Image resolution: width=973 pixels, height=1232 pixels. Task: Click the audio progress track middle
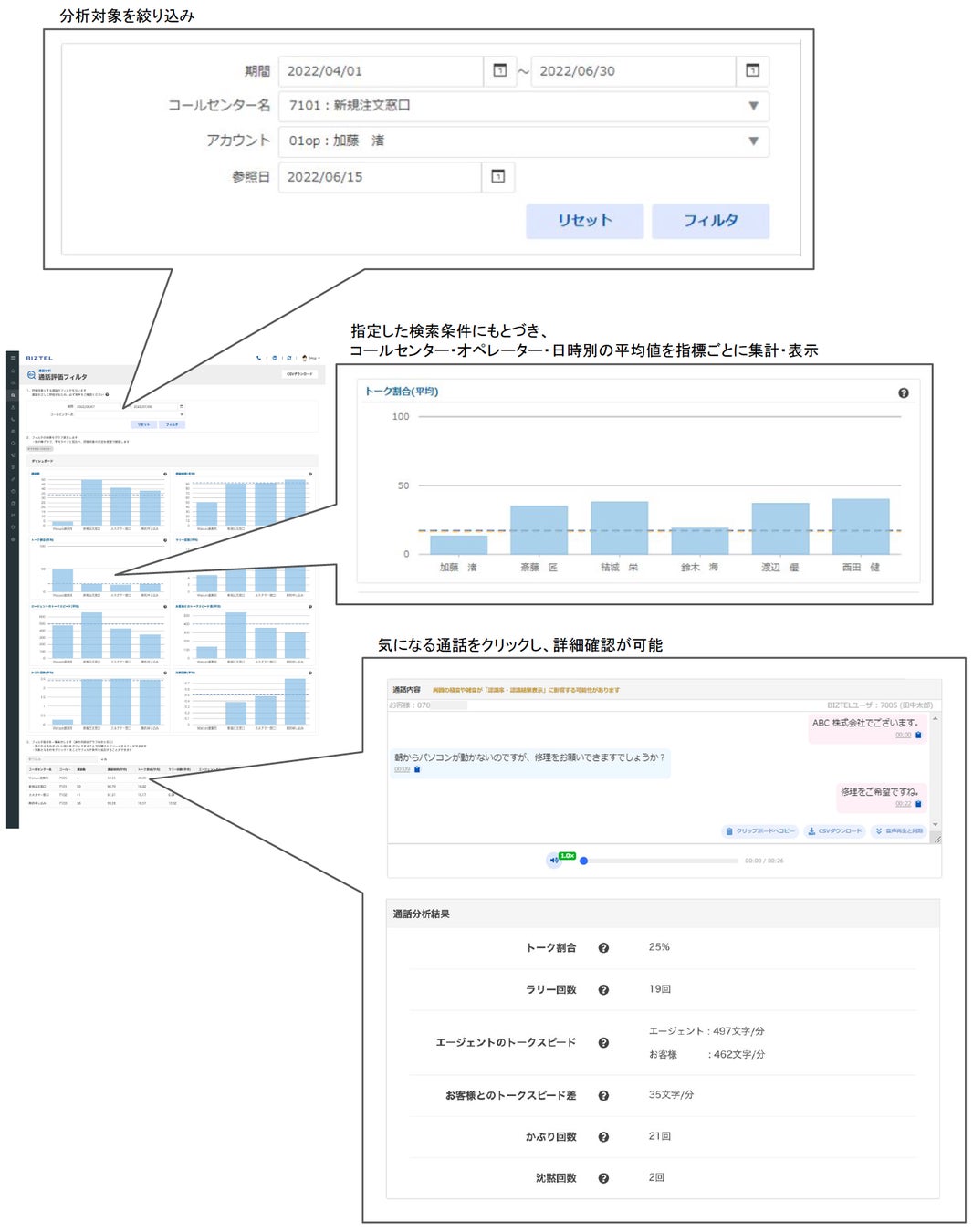pos(661,861)
